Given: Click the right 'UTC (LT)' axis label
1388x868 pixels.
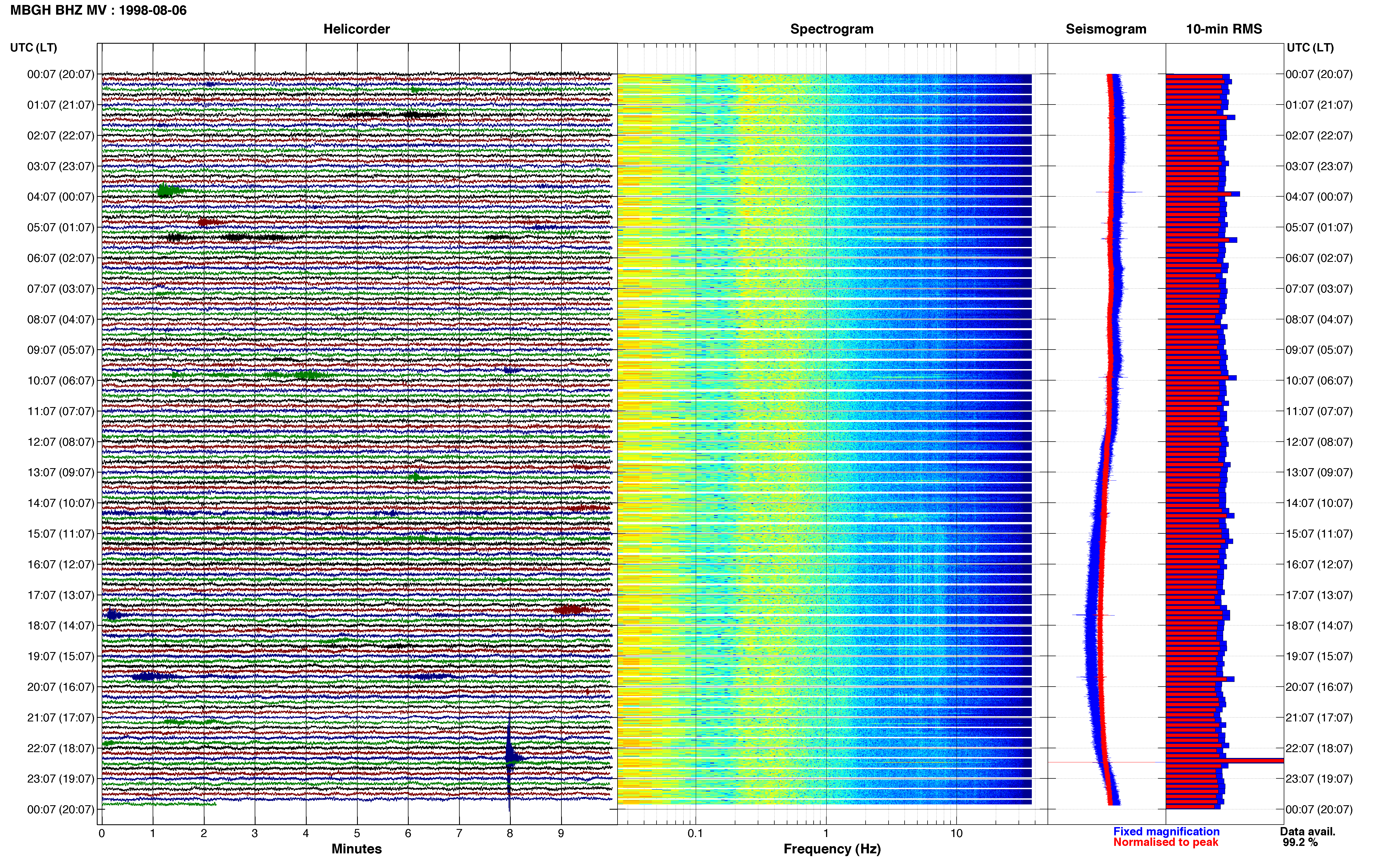Looking at the screenshot, I should pyautogui.click(x=1310, y=48).
